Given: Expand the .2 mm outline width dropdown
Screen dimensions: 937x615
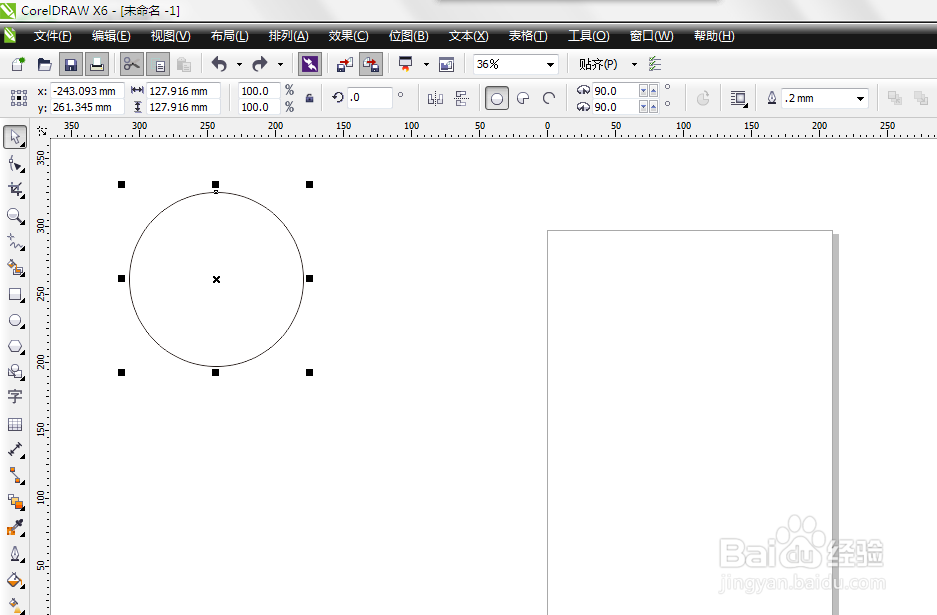Looking at the screenshot, I should [860, 99].
